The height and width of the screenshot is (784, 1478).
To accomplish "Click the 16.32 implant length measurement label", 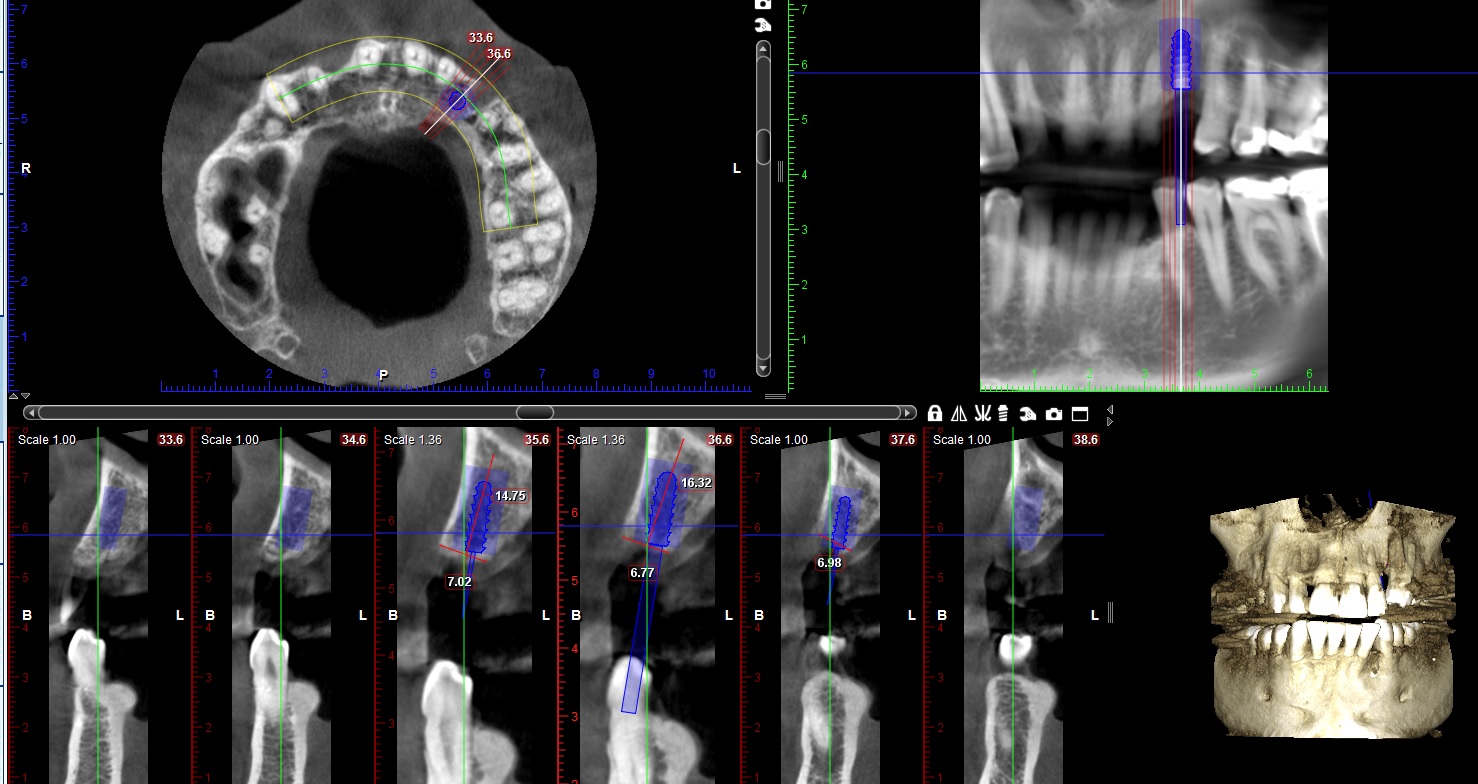I will 696,482.
